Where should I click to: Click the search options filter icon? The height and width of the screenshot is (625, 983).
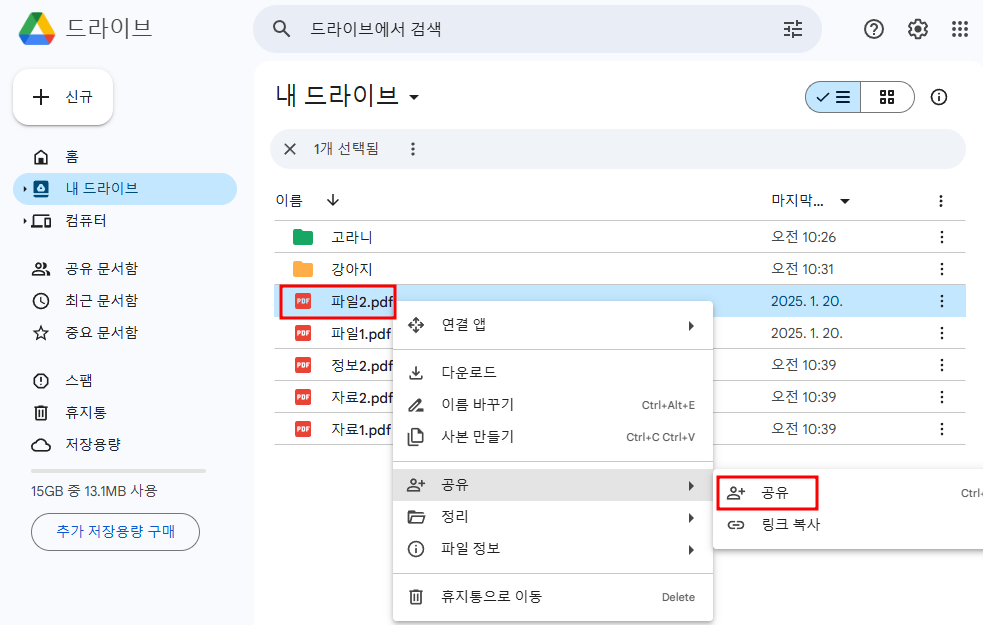tap(793, 29)
